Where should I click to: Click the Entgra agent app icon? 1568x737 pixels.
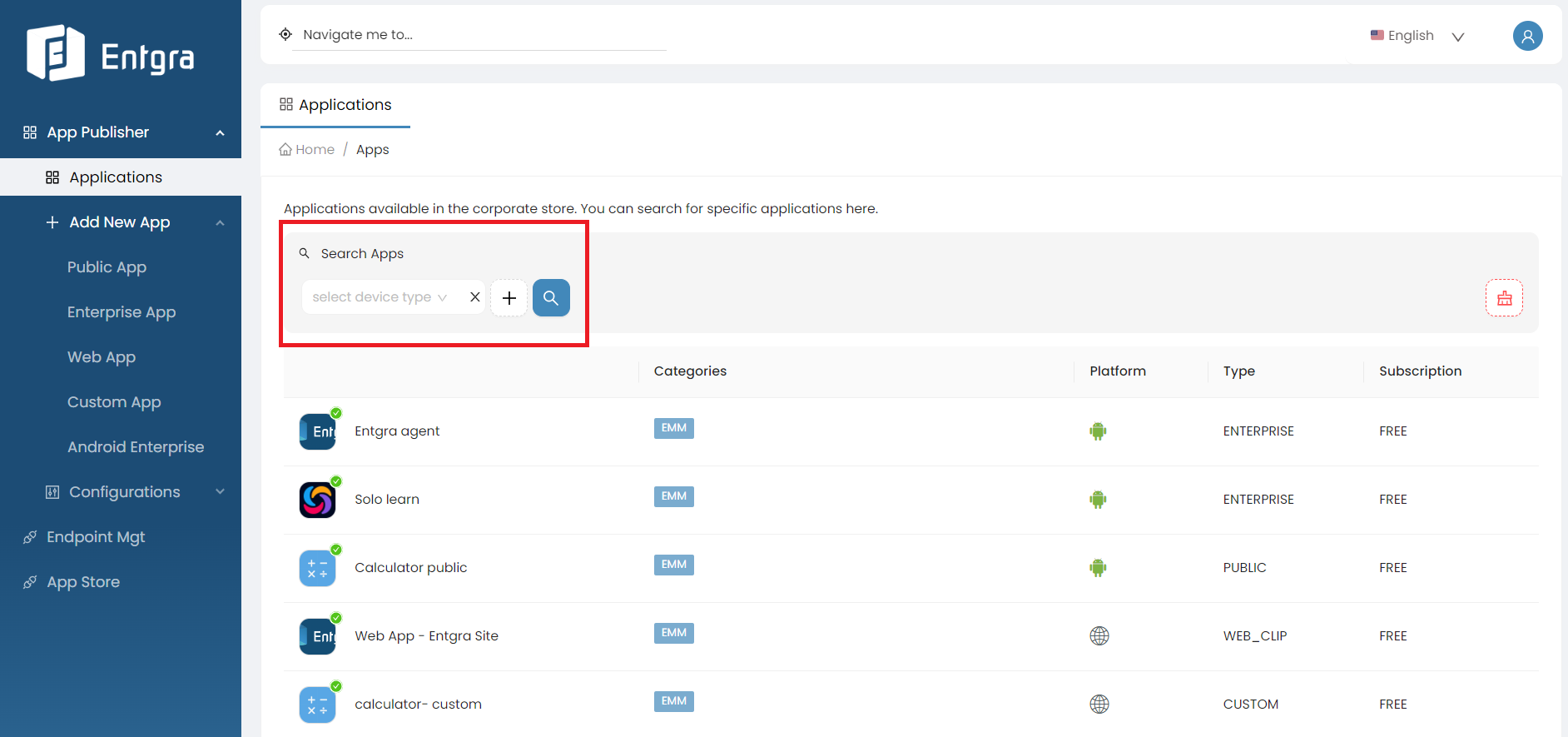317,431
